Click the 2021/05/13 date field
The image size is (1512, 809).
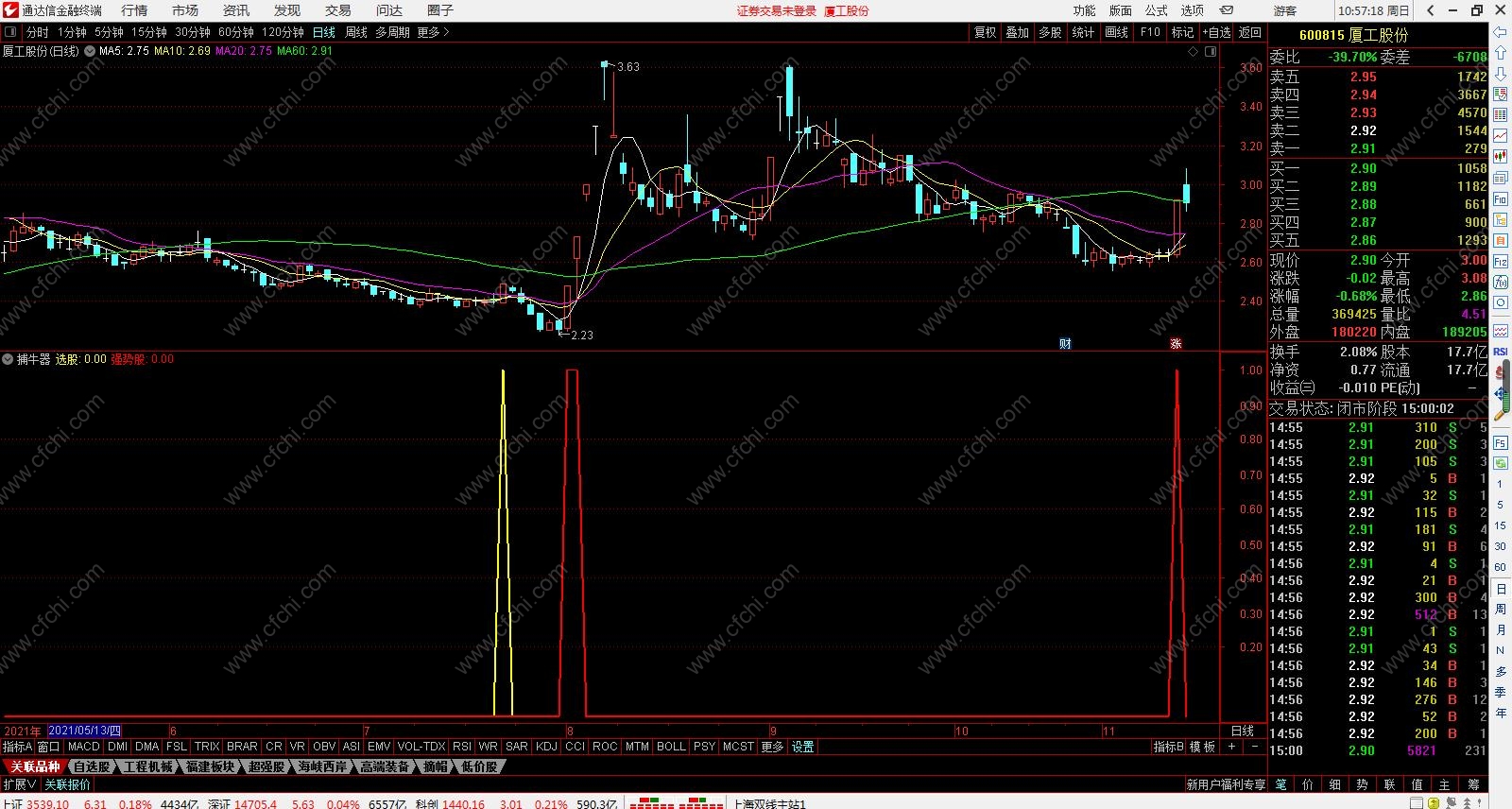point(84,731)
